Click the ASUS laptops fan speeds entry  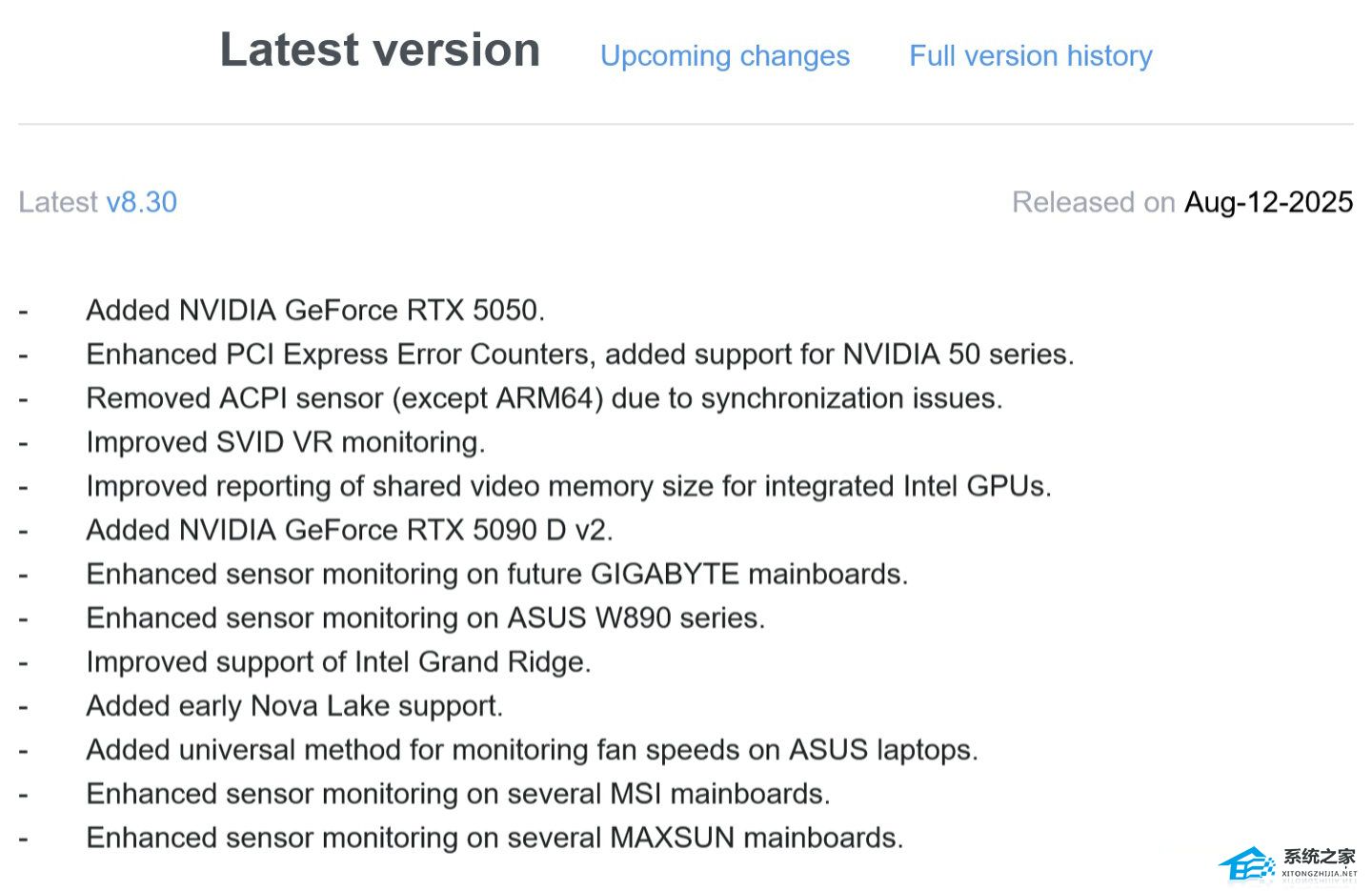[532, 750]
